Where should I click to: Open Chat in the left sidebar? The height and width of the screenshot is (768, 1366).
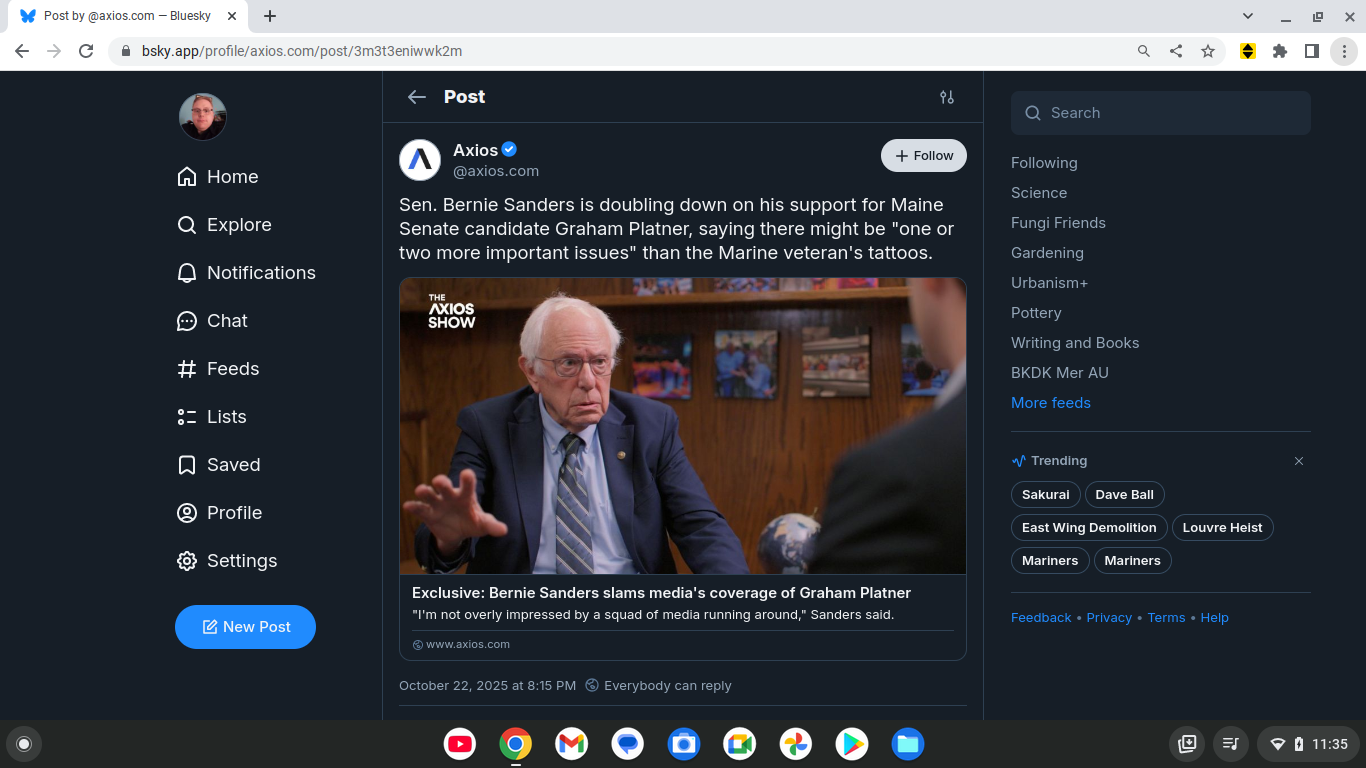coord(212,321)
